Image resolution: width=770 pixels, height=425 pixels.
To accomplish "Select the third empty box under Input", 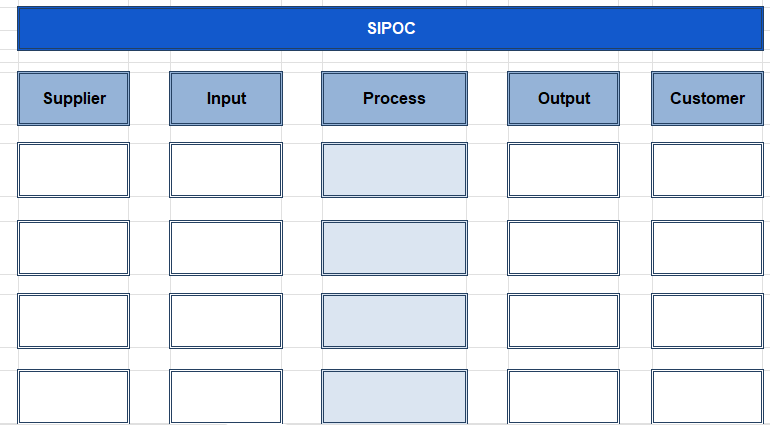I will coord(226,321).
